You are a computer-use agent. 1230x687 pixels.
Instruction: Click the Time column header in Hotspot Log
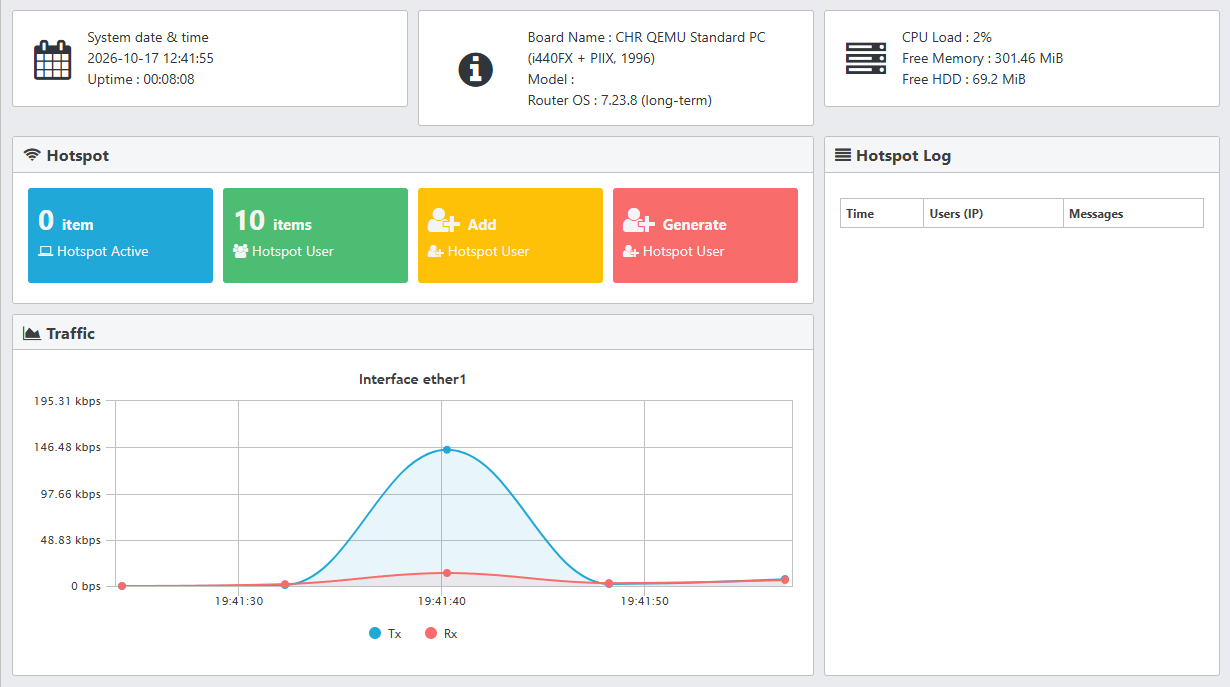881,213
